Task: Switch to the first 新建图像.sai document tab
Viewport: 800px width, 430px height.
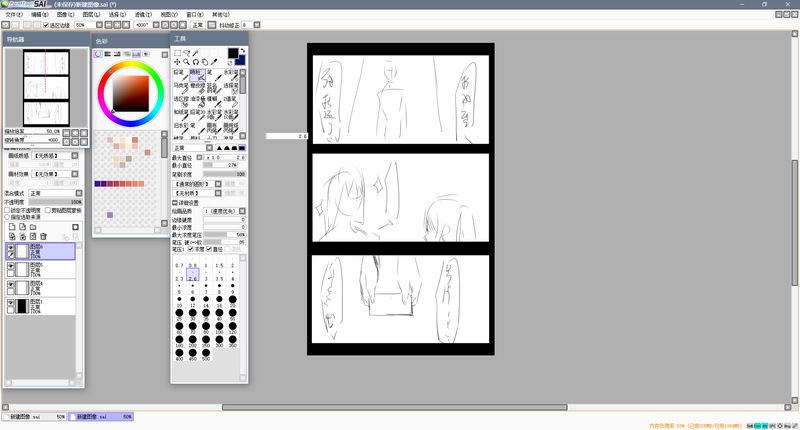Action: [x=34, y=416]
